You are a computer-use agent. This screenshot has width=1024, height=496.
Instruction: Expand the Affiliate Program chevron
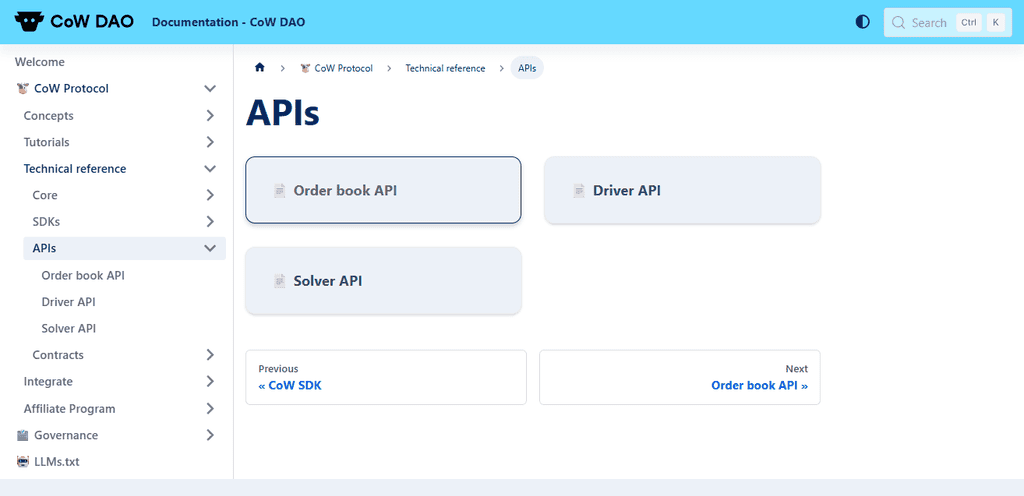coord(210,409)
